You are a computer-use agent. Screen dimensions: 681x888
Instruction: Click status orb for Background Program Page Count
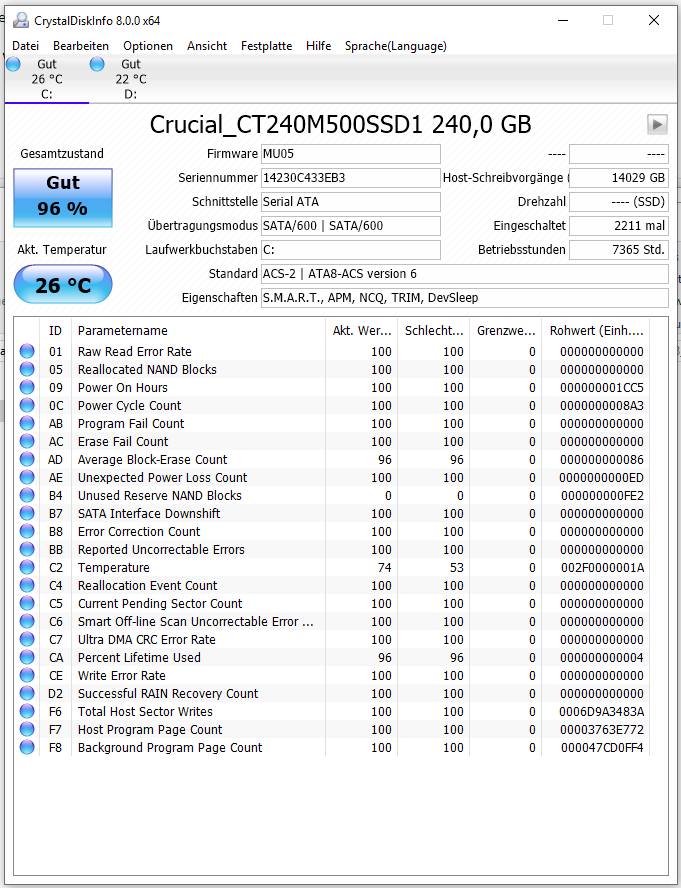[27, 748]
